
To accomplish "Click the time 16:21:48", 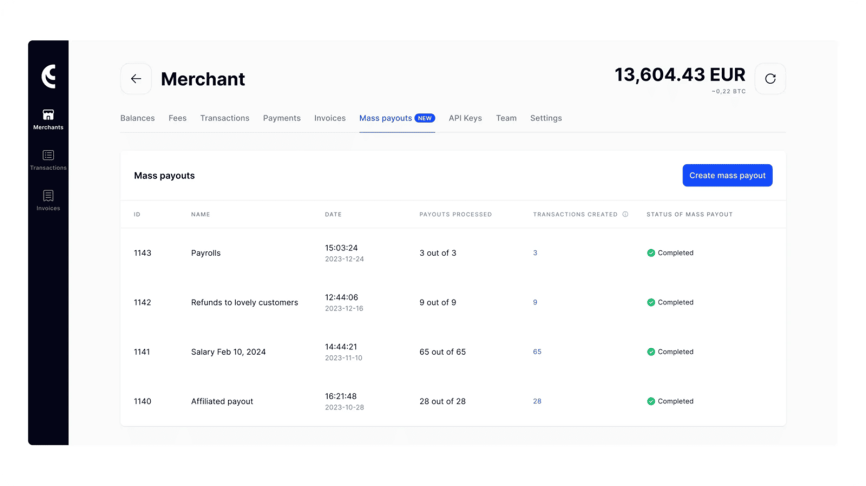I will pos(341,396).
